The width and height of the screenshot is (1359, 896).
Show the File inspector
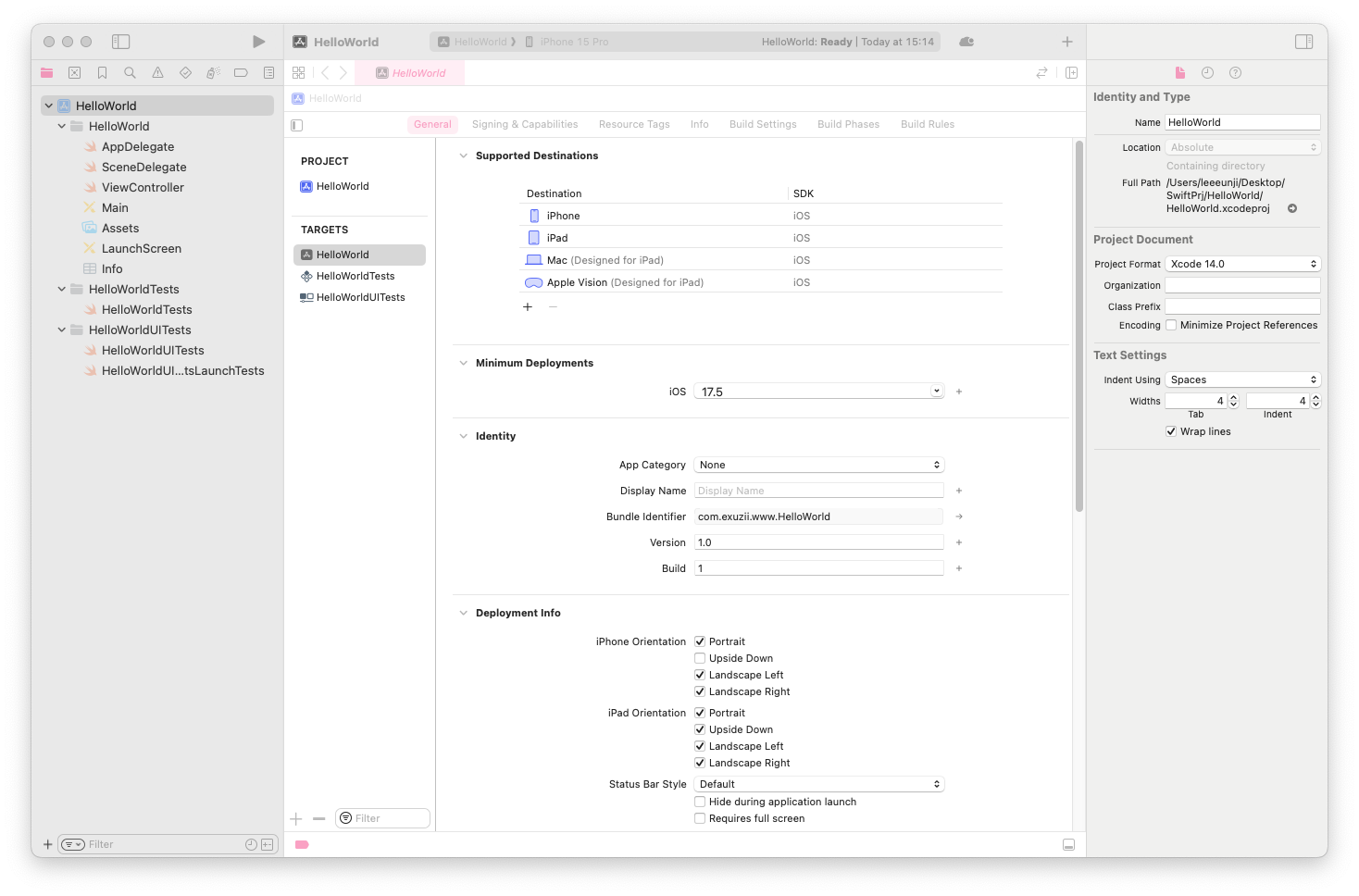click(x=1179, y=72)
